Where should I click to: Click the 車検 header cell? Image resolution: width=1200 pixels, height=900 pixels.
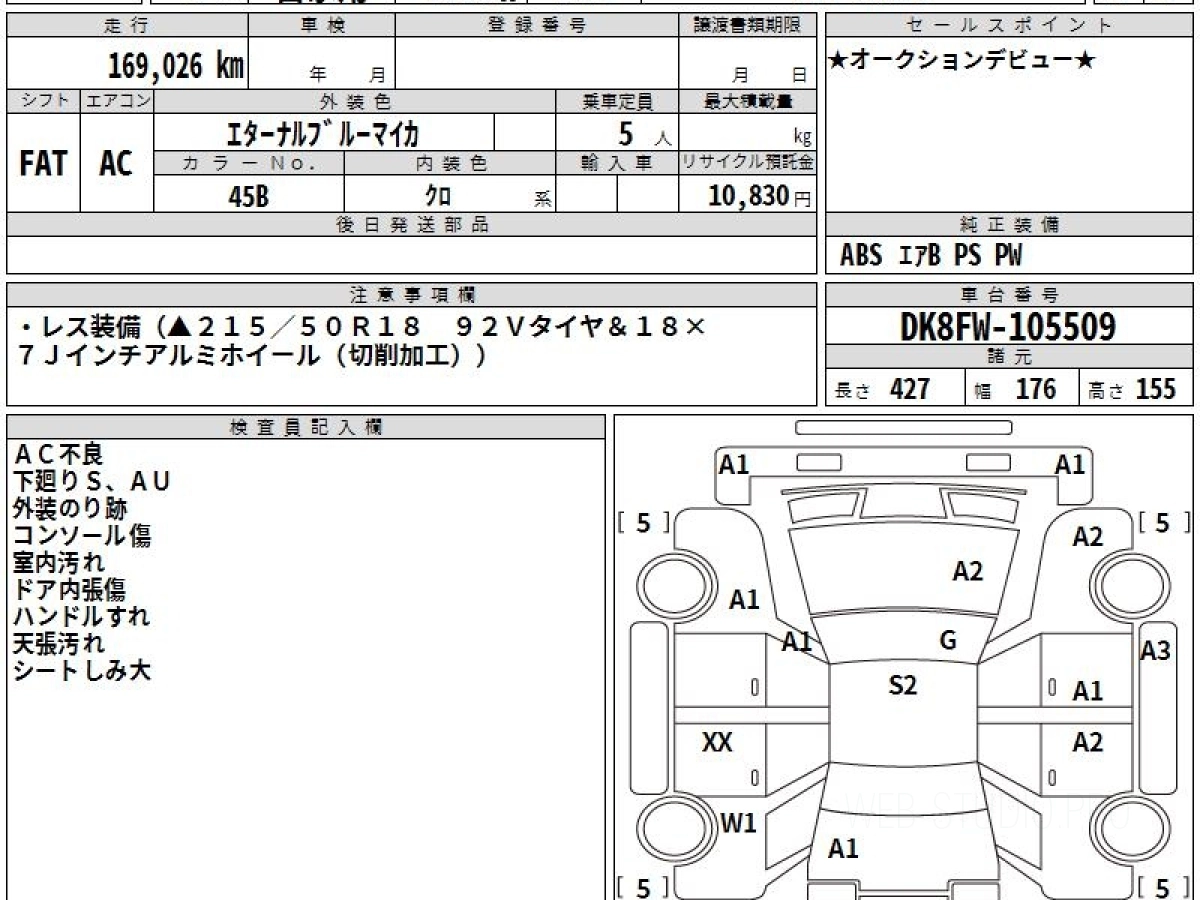321,26
